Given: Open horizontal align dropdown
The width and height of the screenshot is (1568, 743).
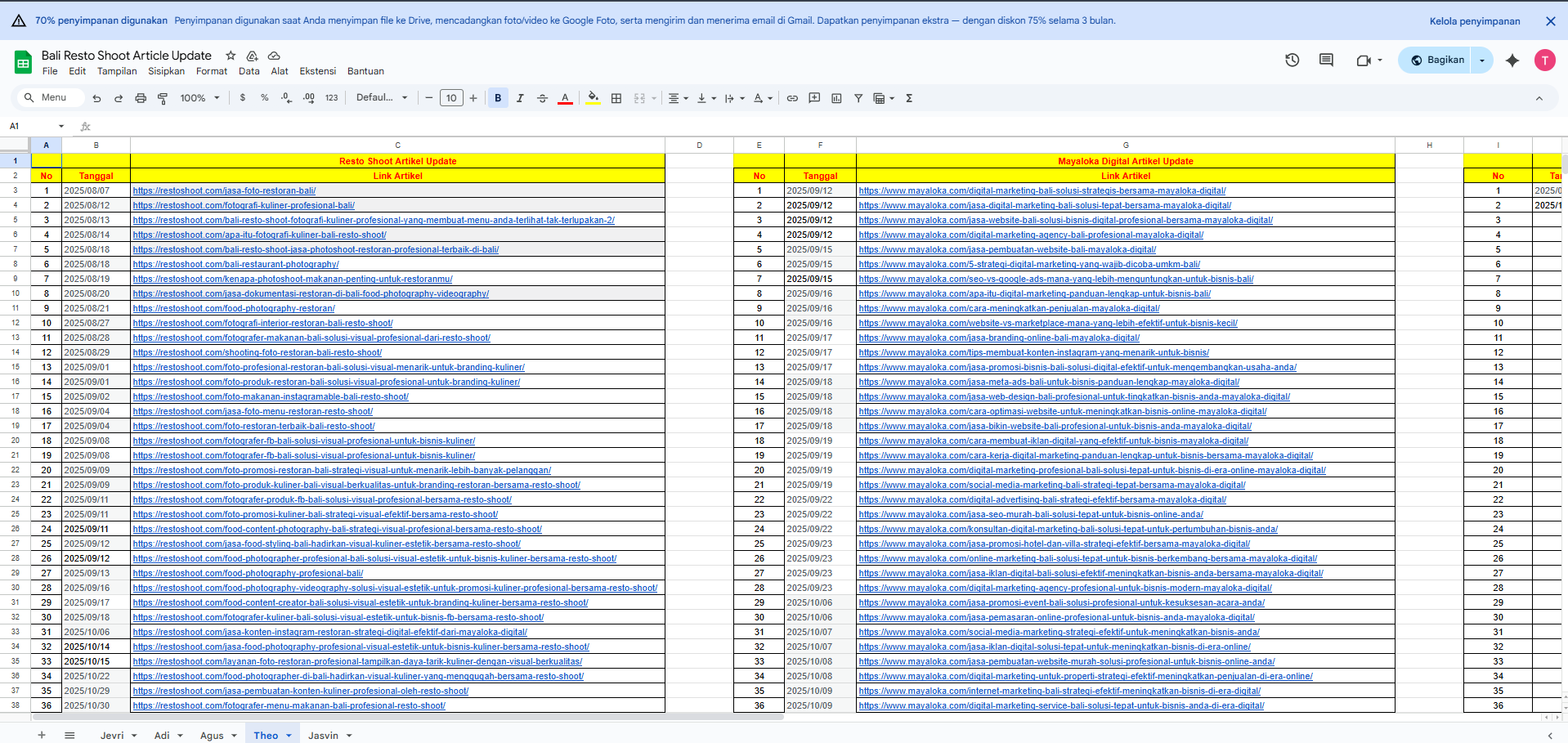Looking at the screenshot, I should pos(679,98).
